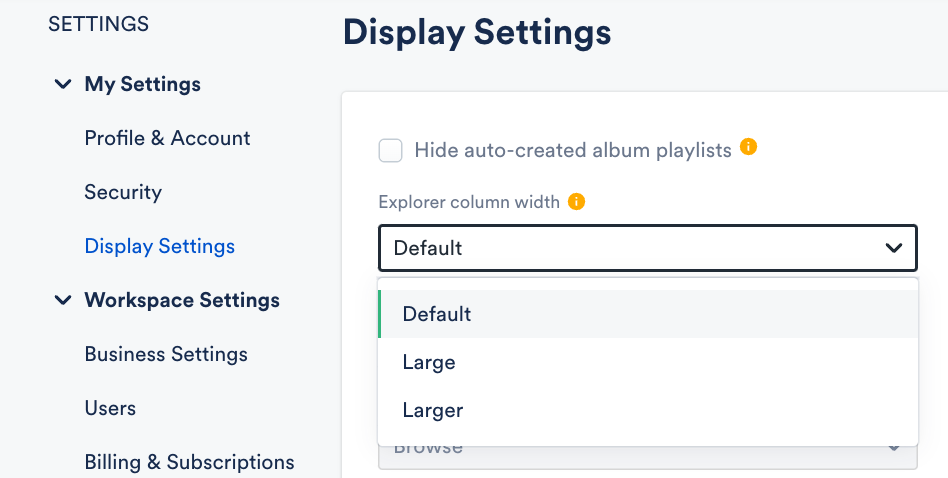Click the My Settings heading
948x478 pixels.
coord(142,84)
